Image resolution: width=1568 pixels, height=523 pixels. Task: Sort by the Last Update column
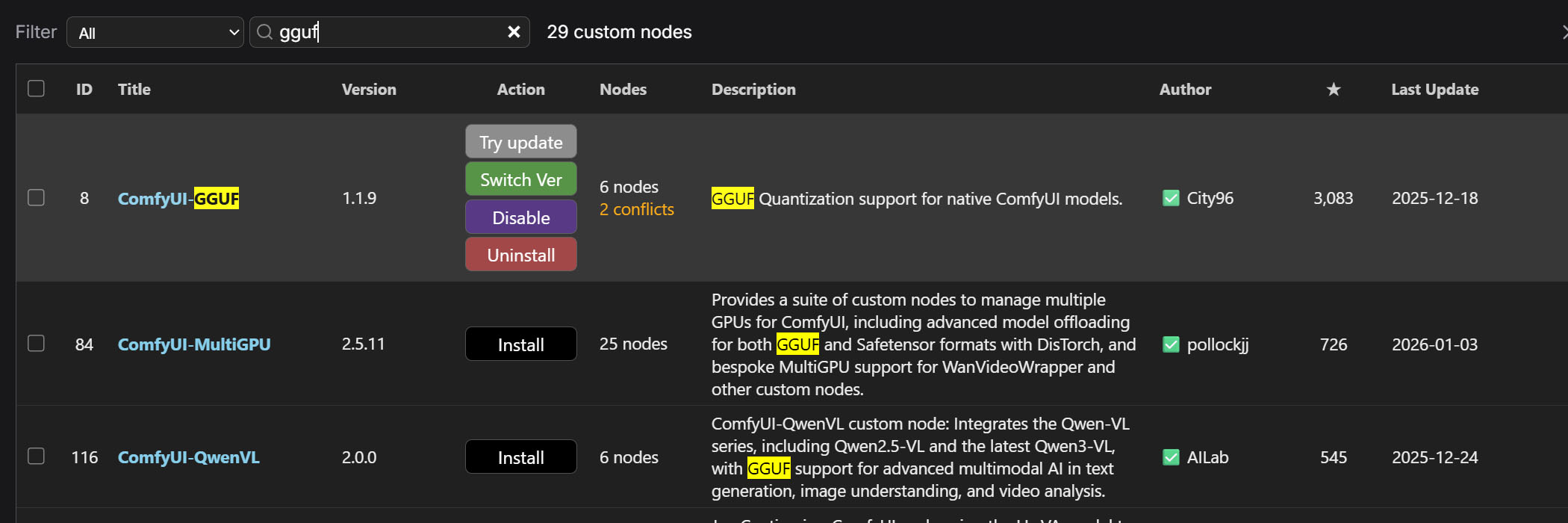coord(1434,90)
